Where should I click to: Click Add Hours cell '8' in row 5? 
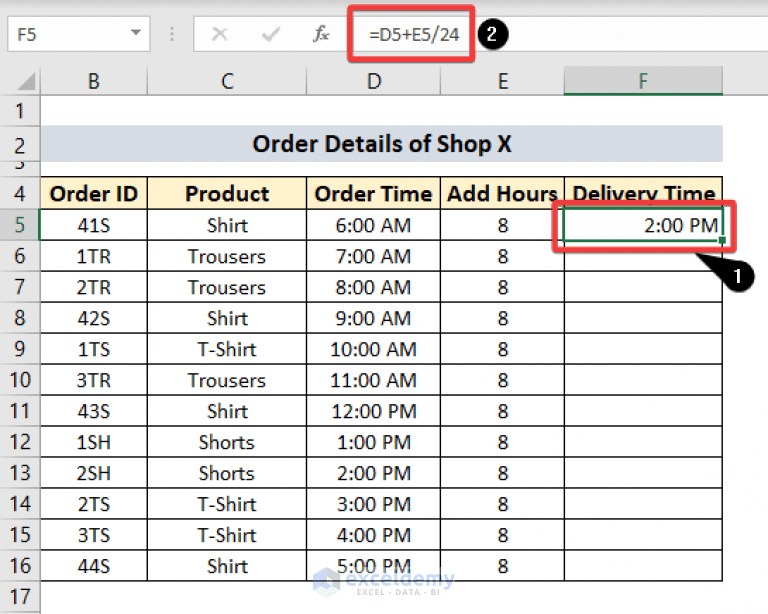tap(503, 225)
